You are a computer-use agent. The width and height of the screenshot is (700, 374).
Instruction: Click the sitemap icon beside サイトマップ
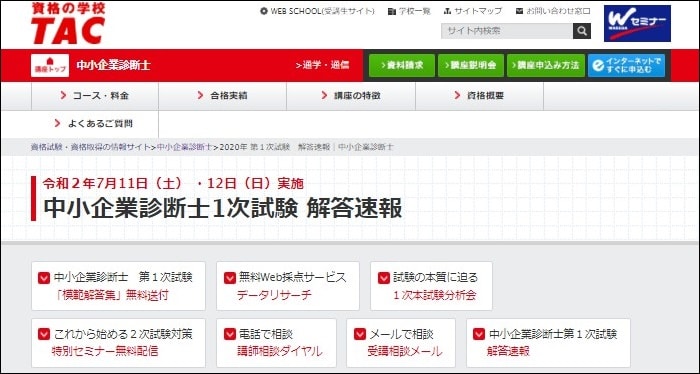(x=448, y=11)
